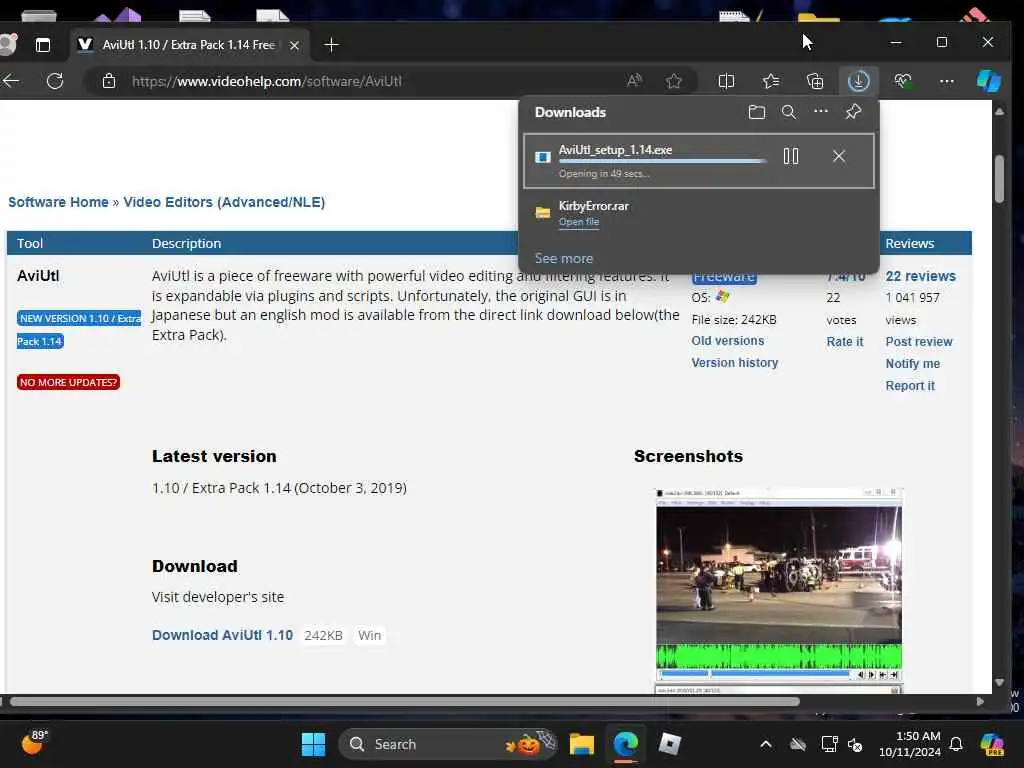Open more options in Downloads panel
The image size is (1024, 768).
coord(821,112)
